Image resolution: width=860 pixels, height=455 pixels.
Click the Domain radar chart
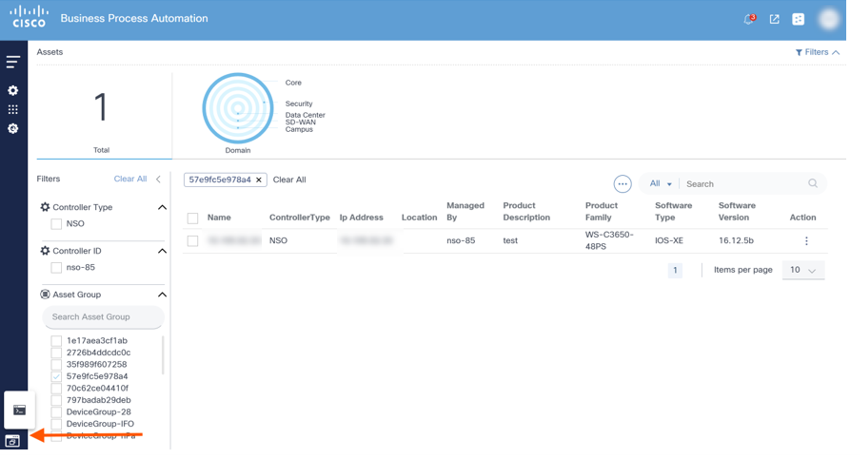238,109
